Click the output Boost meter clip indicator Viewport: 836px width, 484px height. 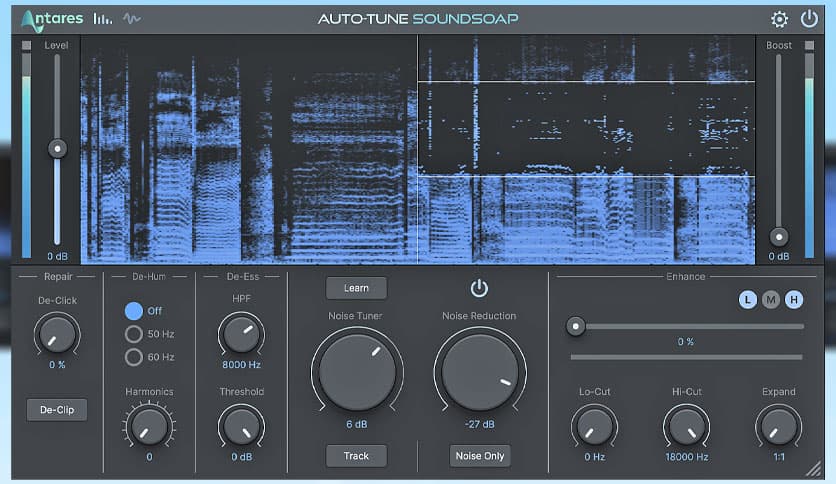point(809,45)
